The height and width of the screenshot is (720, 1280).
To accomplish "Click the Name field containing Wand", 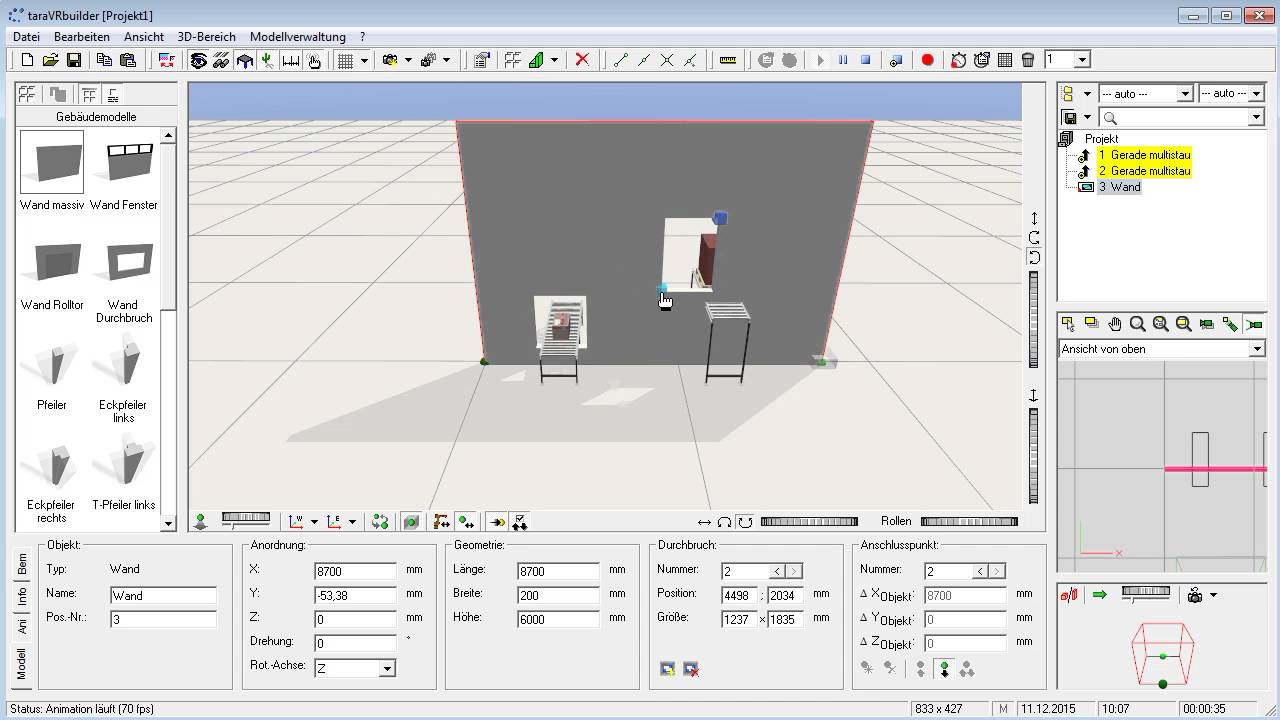I will [x=162, y=595].
